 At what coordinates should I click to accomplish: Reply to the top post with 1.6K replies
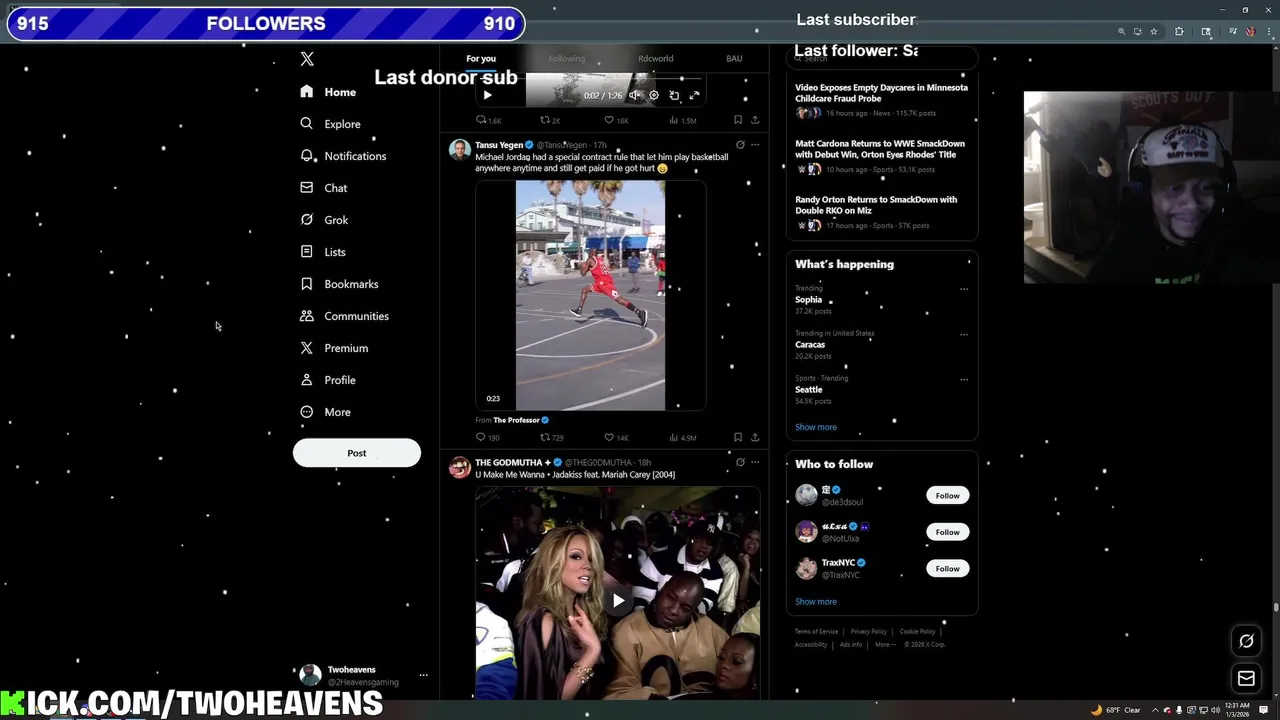488,120
